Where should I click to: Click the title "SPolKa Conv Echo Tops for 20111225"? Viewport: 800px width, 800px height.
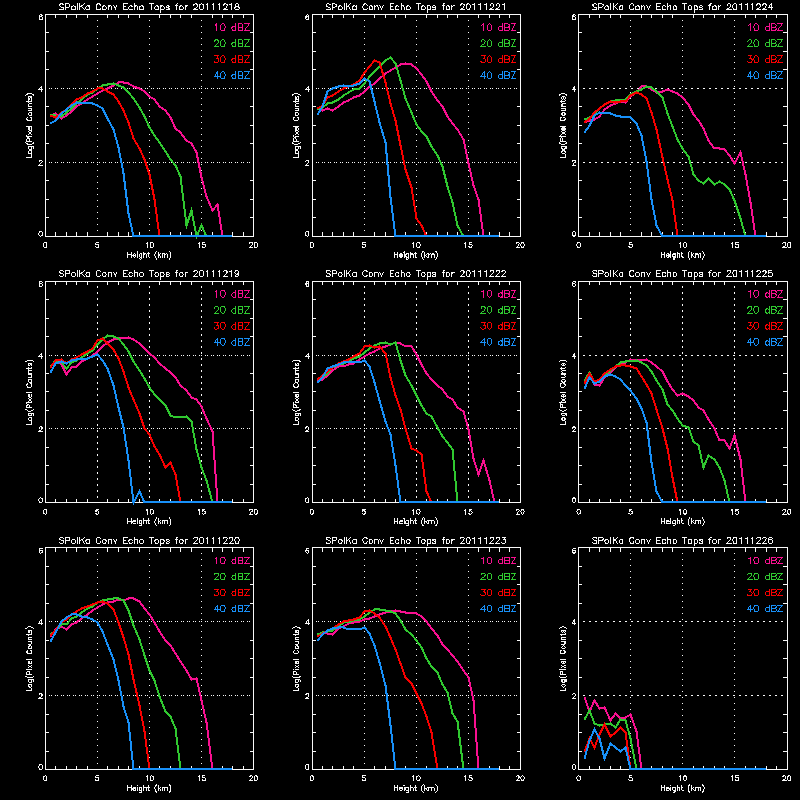(682, 274)
